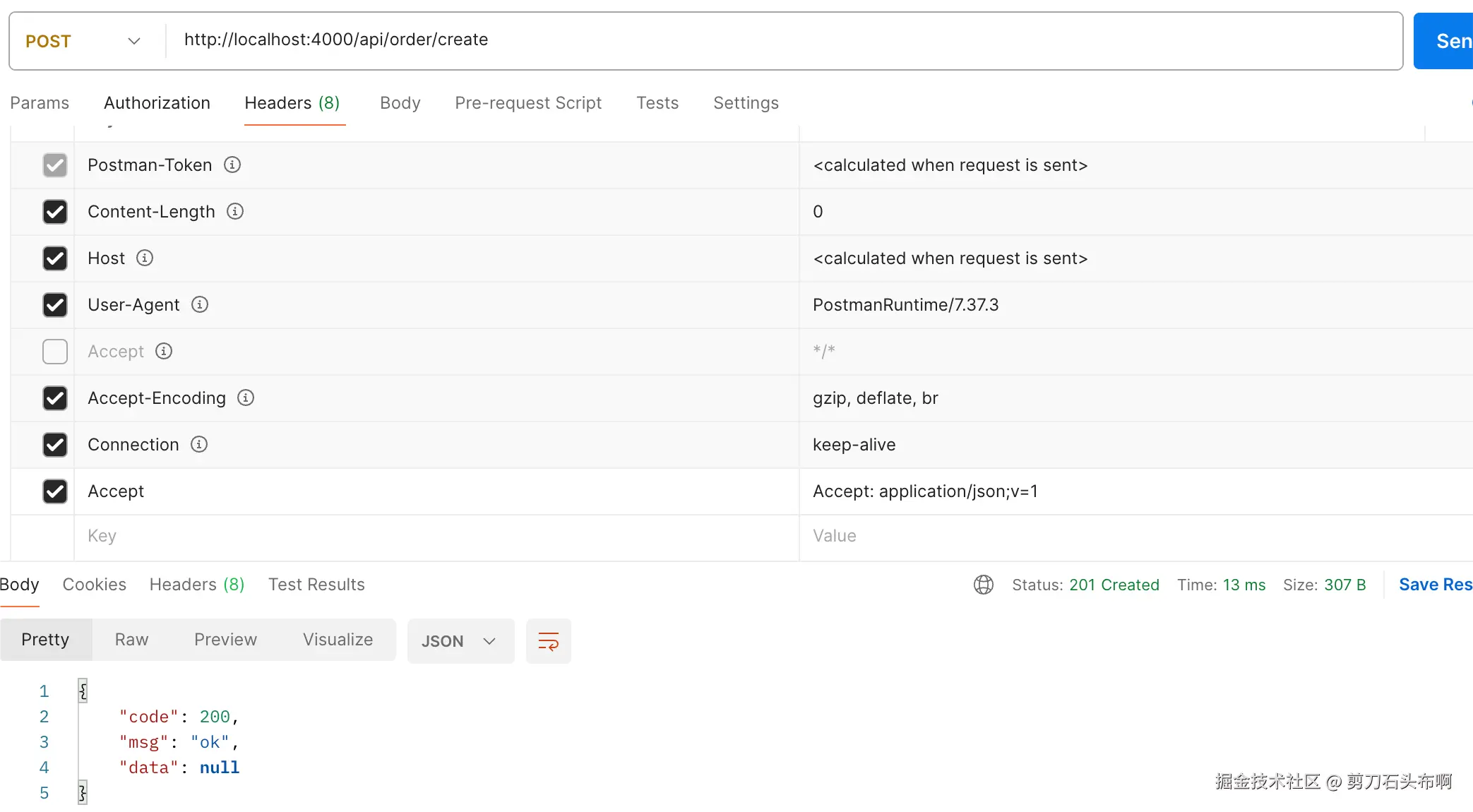
Task: Switch to the request Body tab
Action: click(x=400, y=103)
